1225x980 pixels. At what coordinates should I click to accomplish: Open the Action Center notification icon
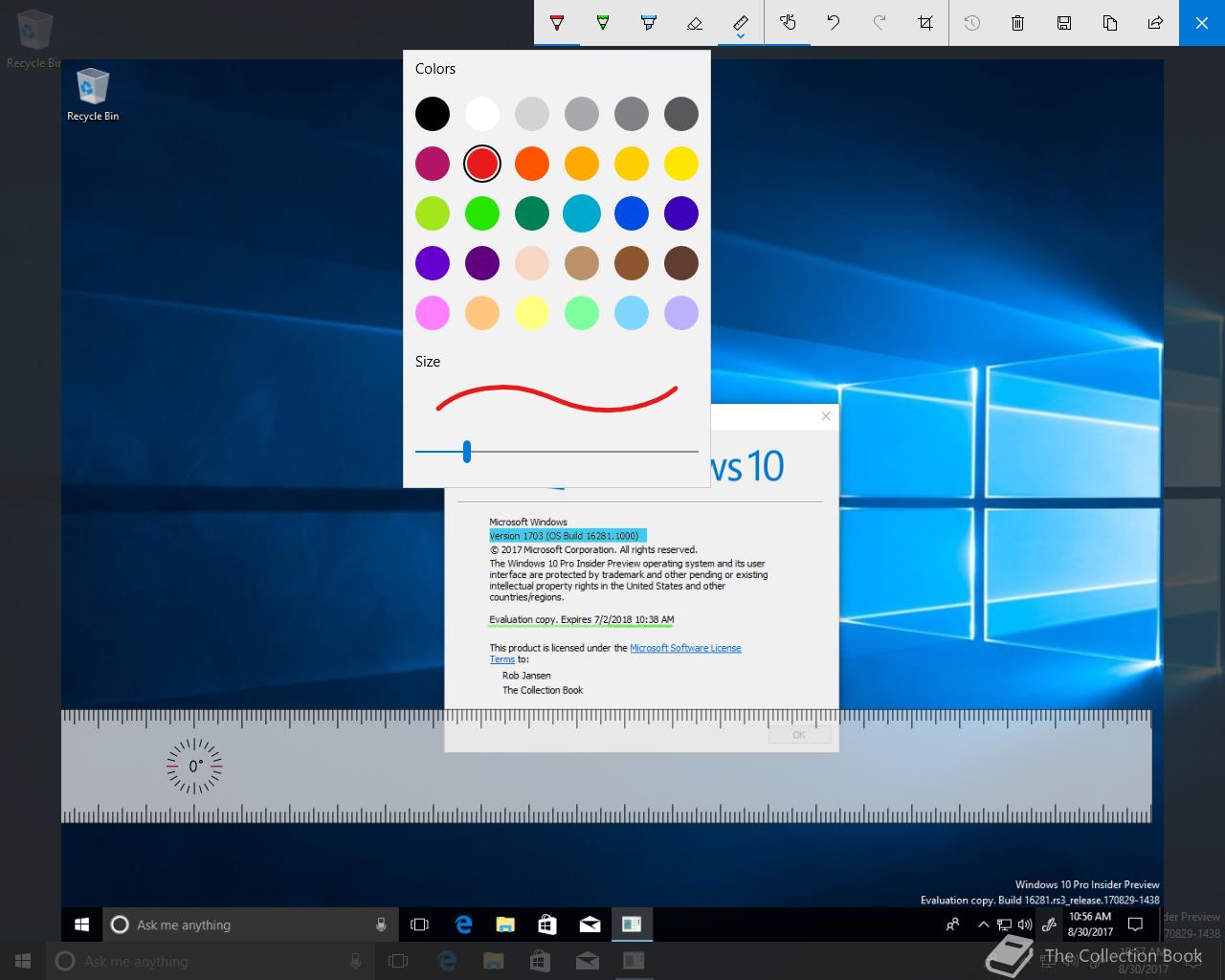[1136, 924]
